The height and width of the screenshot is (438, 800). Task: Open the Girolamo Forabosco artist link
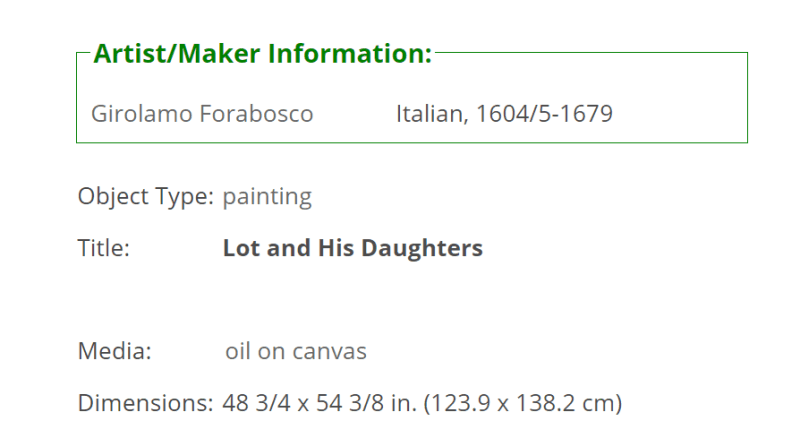(202, 113)
